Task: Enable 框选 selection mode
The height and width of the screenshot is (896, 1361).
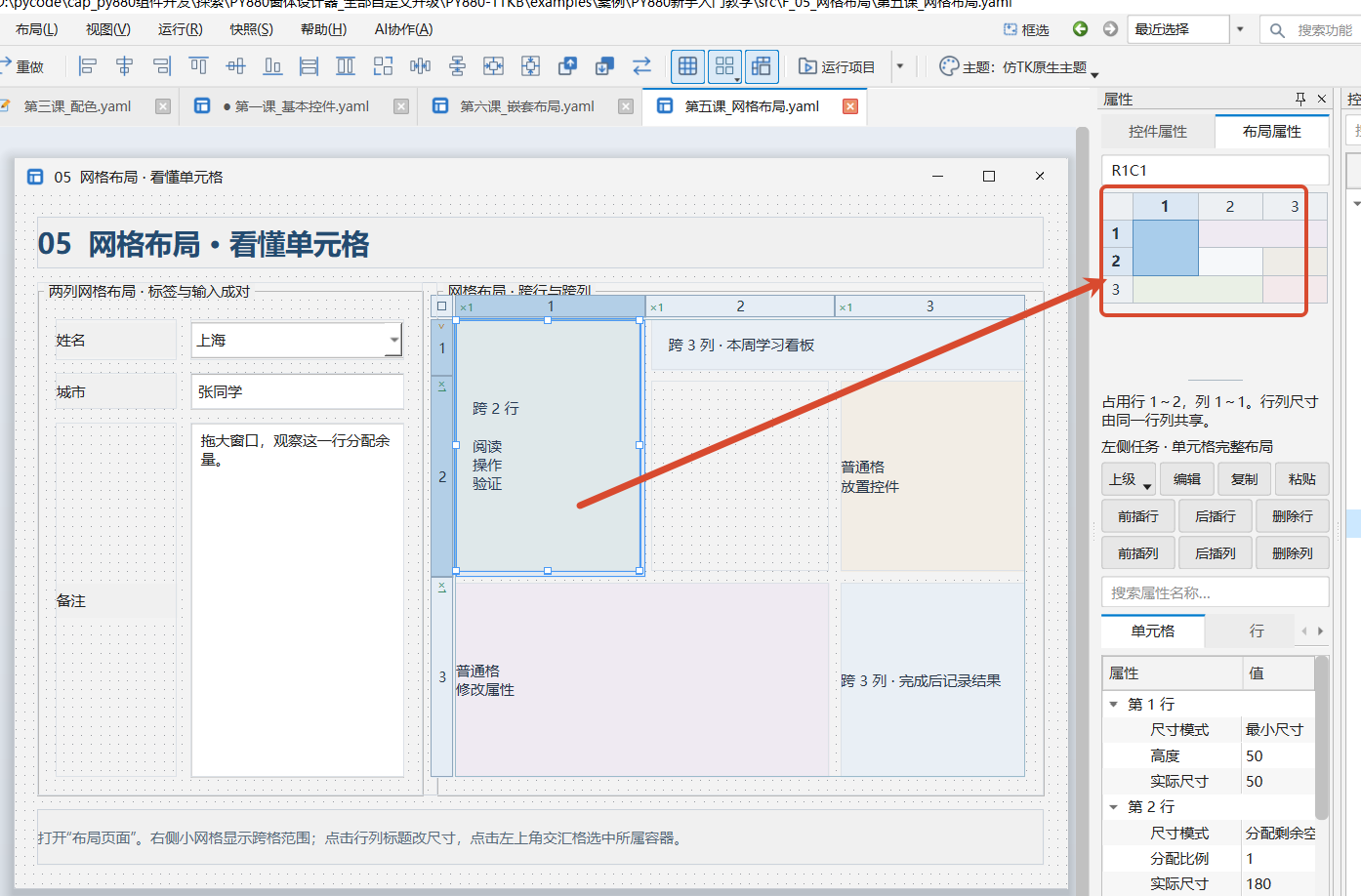Action: click(1026, 29)
